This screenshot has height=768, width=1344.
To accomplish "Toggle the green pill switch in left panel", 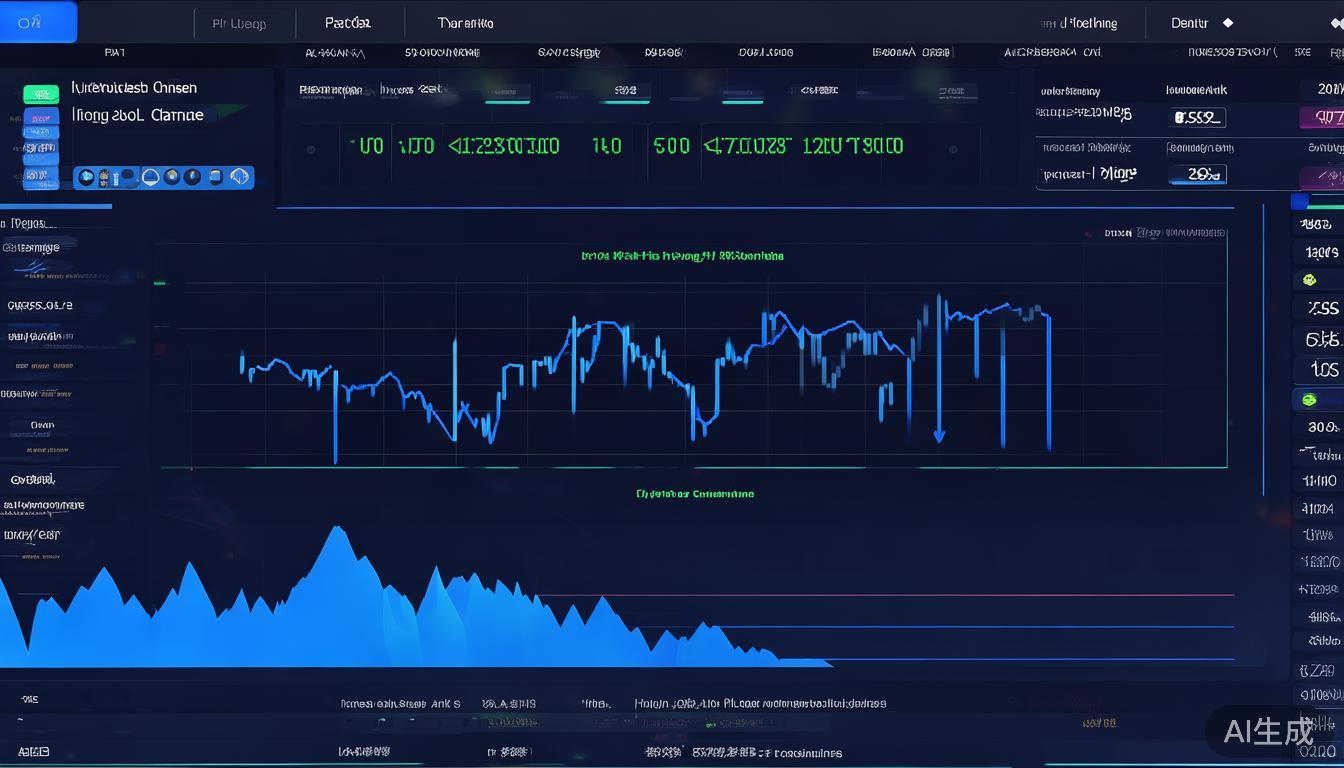I will point(40,94).
